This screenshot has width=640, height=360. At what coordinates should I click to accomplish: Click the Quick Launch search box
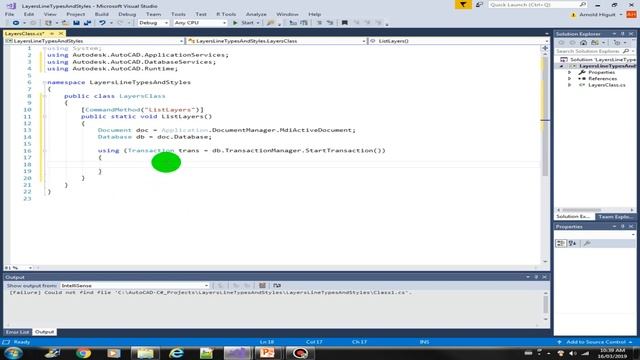[x=538, y=4]
